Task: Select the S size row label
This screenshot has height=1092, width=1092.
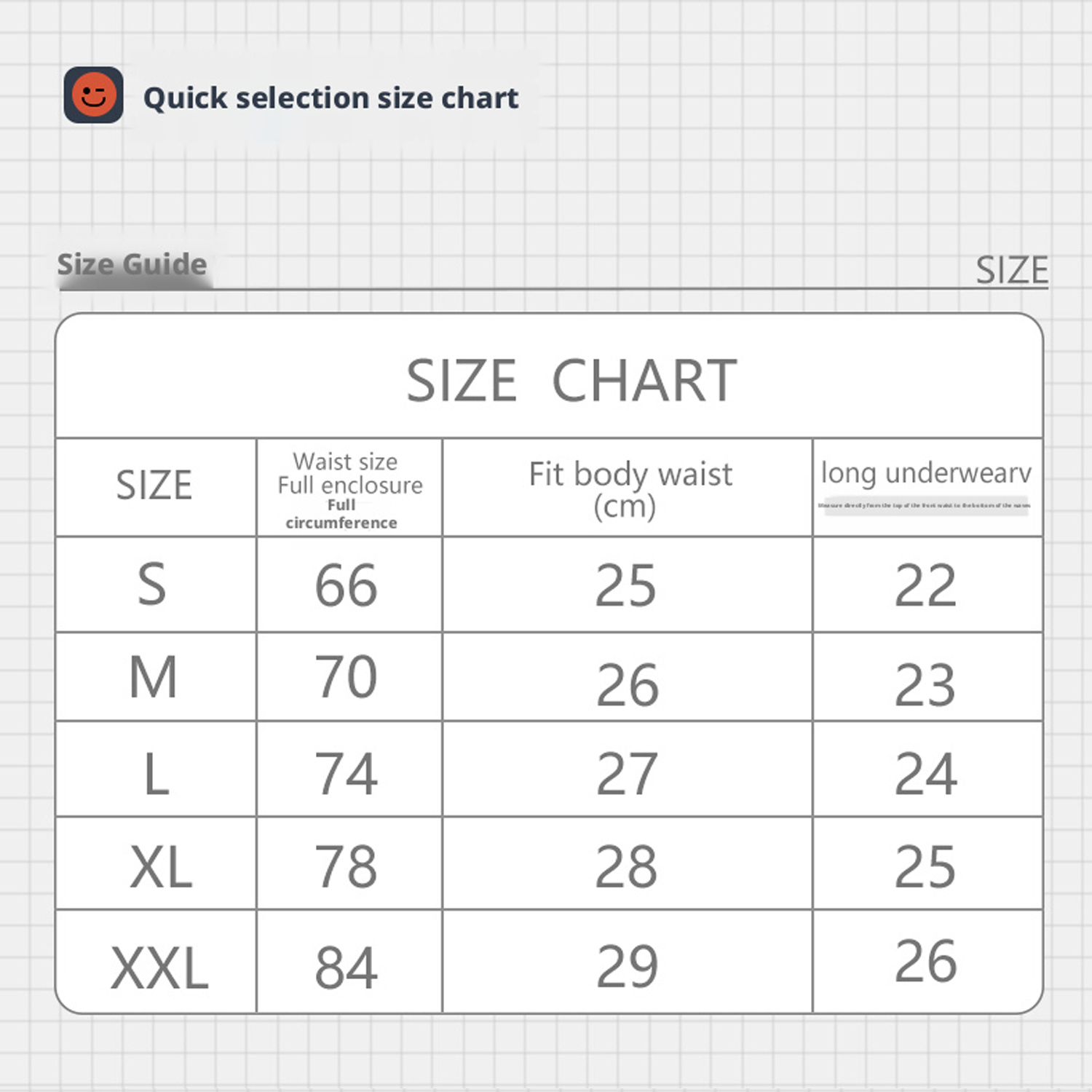Action: pyautogui.click(x=152, y=585)
